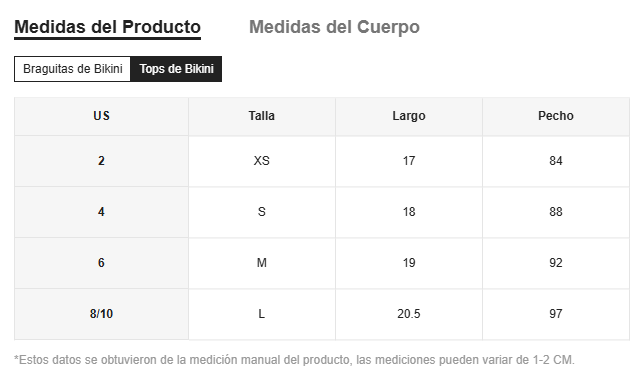Select the US size 8/10 row label
The width and height of the screenshot is (643, 379).
pyautogui.click(x=101, y=314)
